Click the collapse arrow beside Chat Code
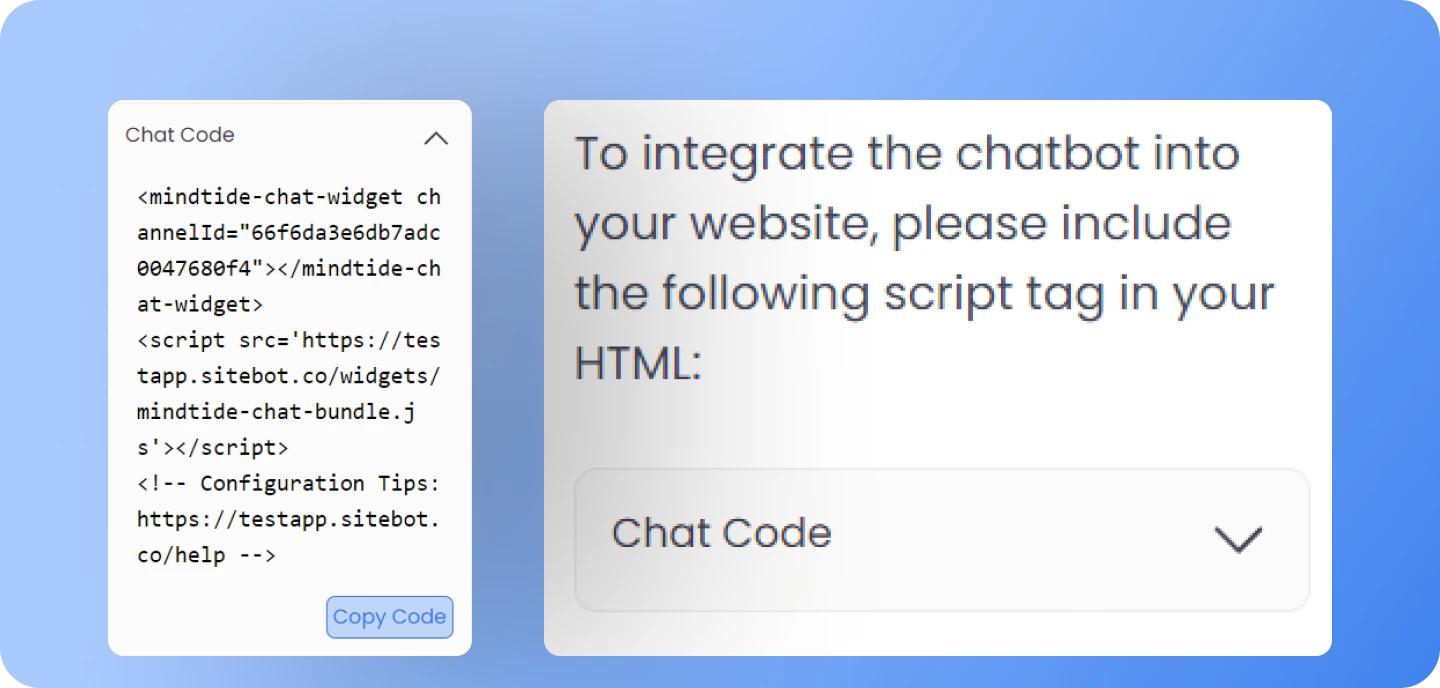This screenshot has height=688, width=1440. coord(436,138)
